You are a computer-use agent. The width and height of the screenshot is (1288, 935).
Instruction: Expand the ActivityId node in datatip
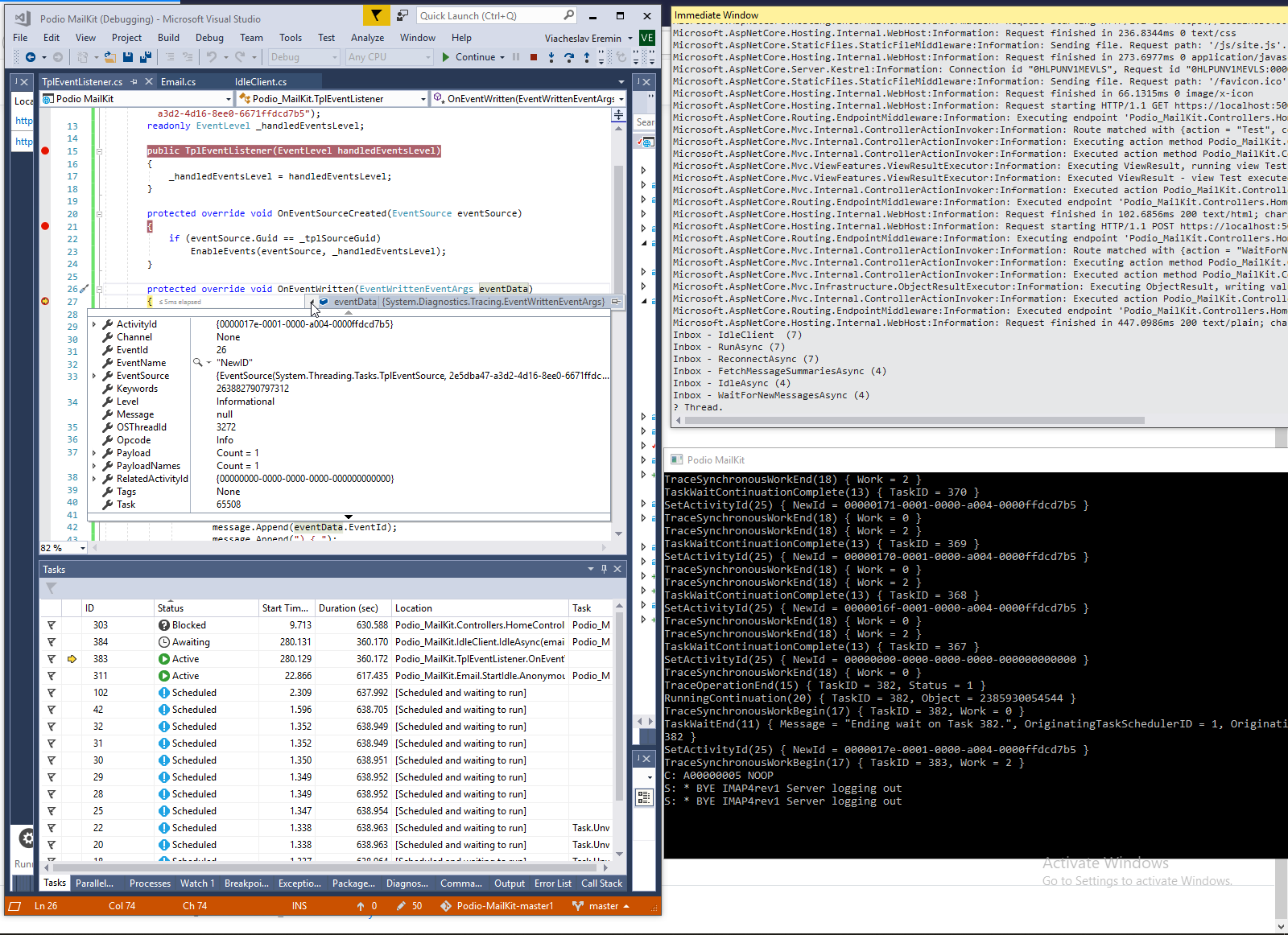pyautogui.click(x=94, y=324)
